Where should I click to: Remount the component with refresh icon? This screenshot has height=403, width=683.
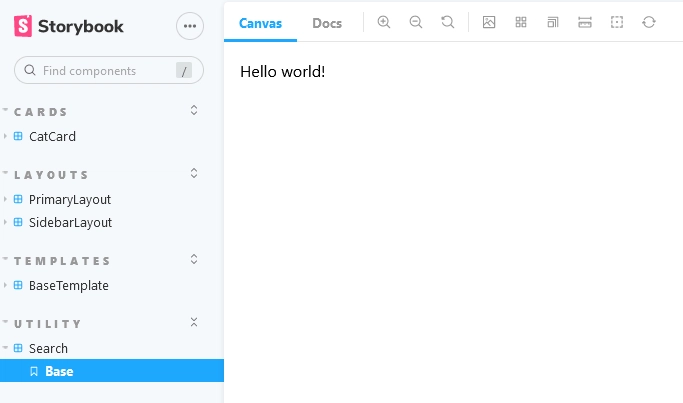click(649, 22)
